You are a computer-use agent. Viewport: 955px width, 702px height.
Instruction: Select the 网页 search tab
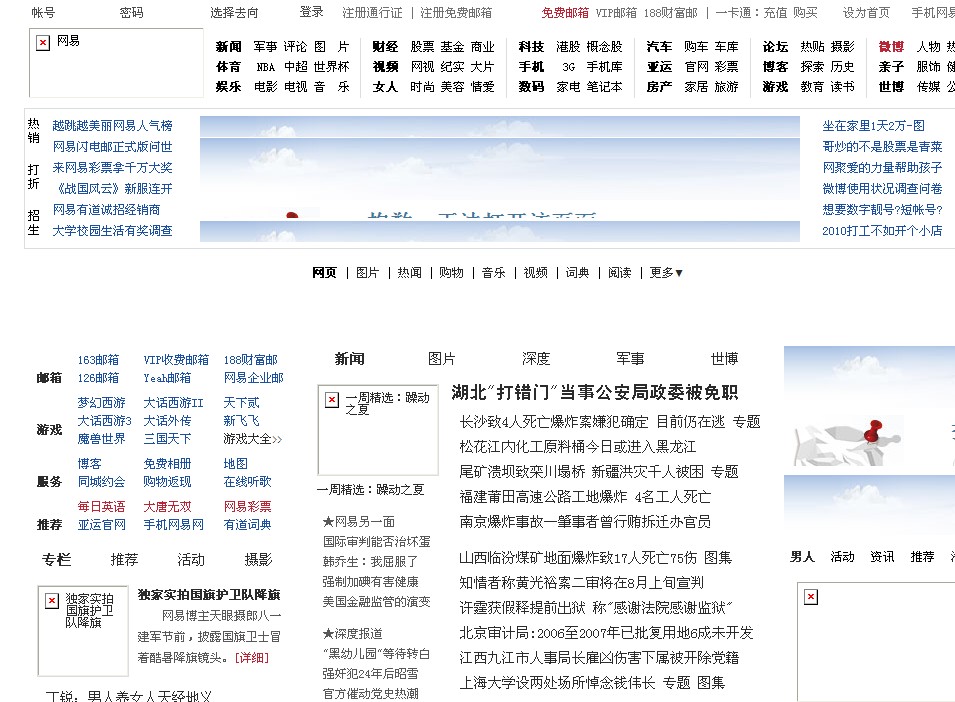tap(324, 273)
